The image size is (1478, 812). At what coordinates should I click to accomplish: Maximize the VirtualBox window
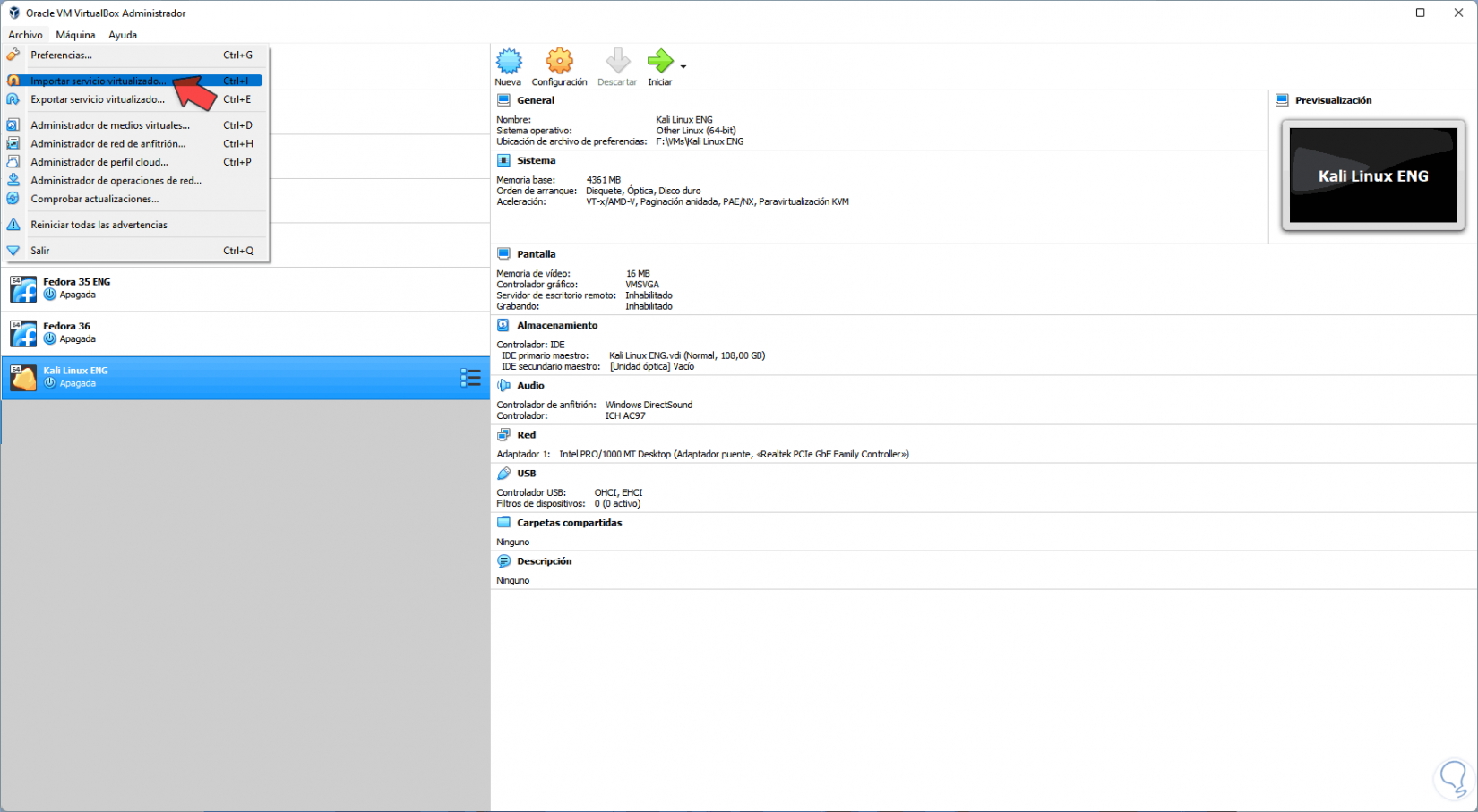1420,13
